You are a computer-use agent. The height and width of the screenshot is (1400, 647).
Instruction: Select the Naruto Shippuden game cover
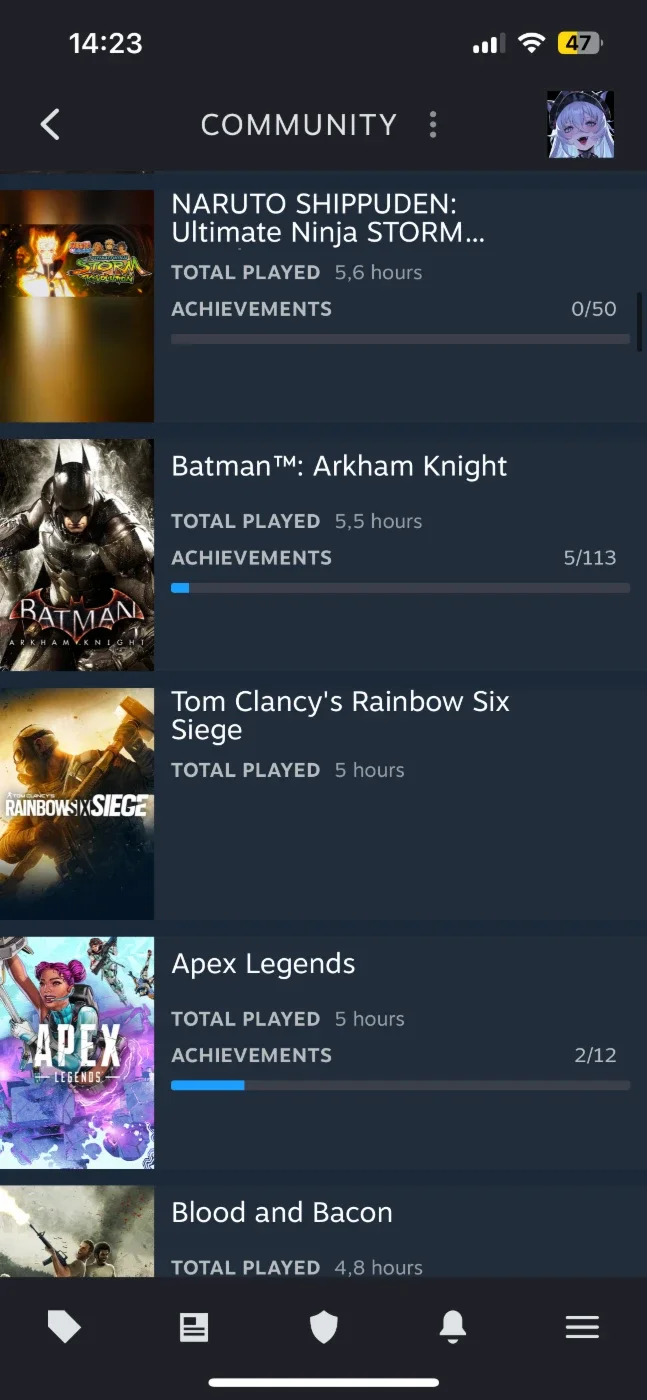(x=77, y=306)
